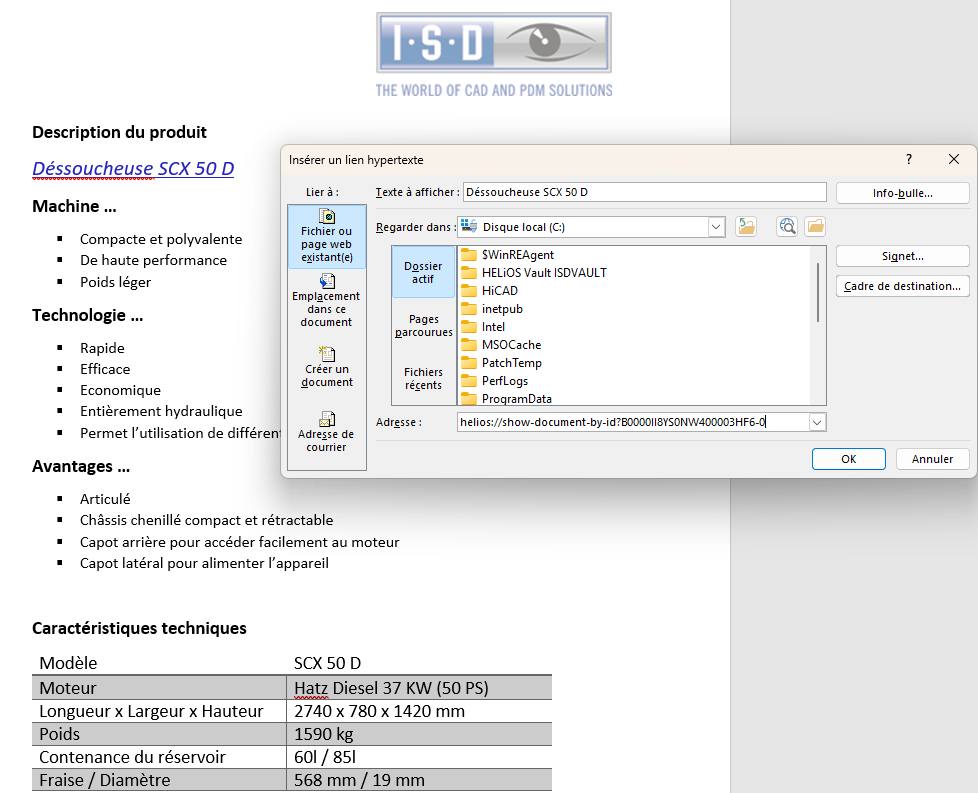978x793 pixels.
Task: Switch to 'Dossier actif' tab
Action: [x=423, y=273]
